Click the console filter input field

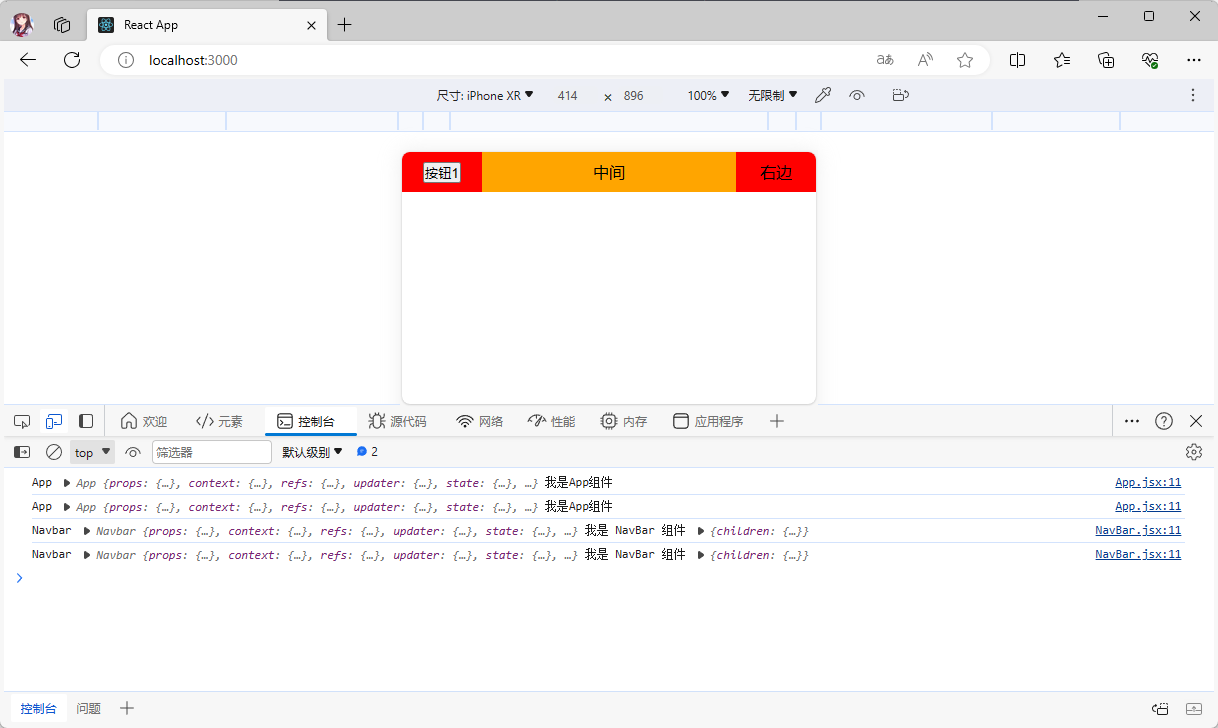click(x=211, y=452)
